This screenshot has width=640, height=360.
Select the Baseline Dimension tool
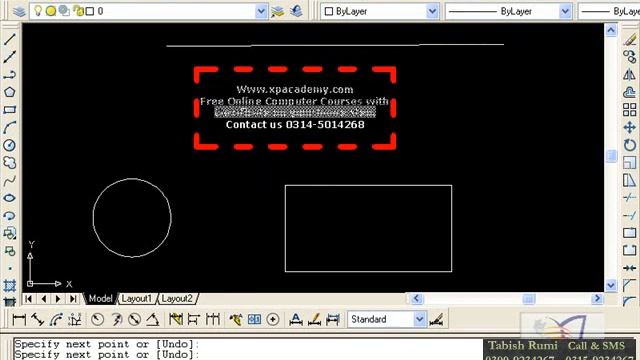click(194, 319)
